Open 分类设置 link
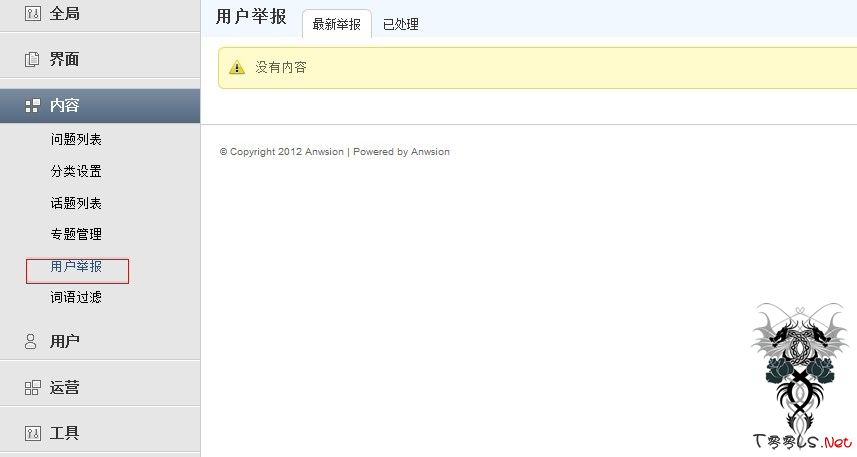The width and height of the screenshot is (857, 457). [76, 171]
